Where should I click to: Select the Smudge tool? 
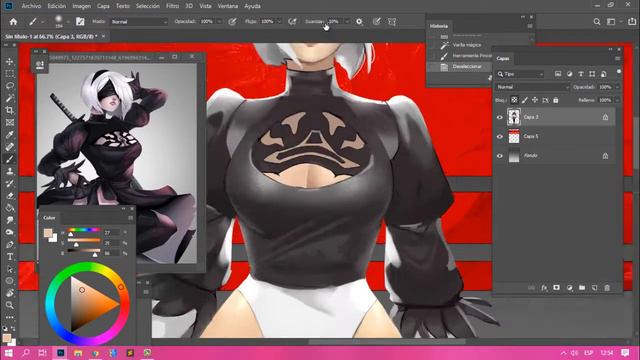(10, 220)
